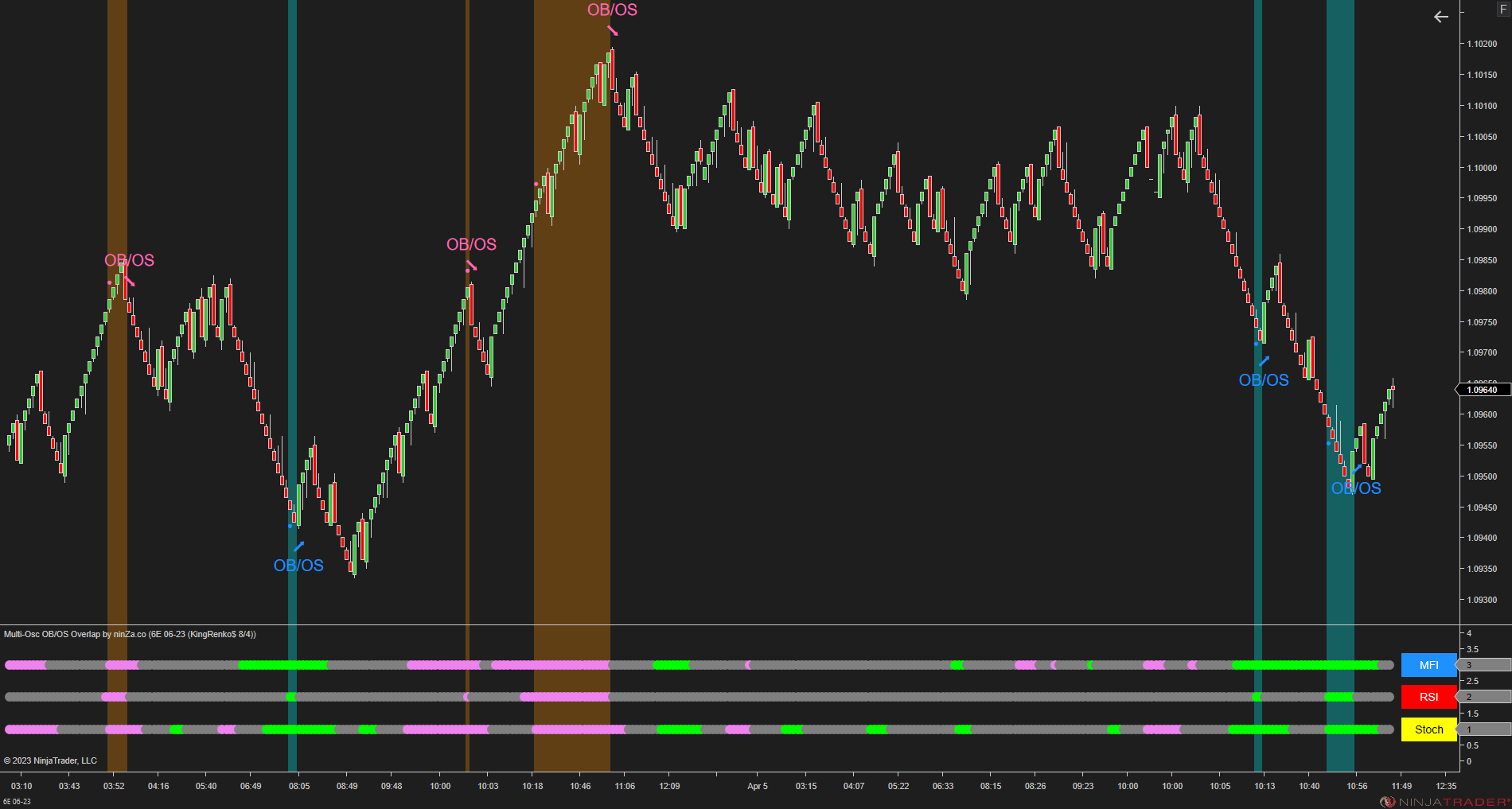Toggle the Stoch oscillator label
Viewport: 1512px width, 809px height.
[1428, 729]
